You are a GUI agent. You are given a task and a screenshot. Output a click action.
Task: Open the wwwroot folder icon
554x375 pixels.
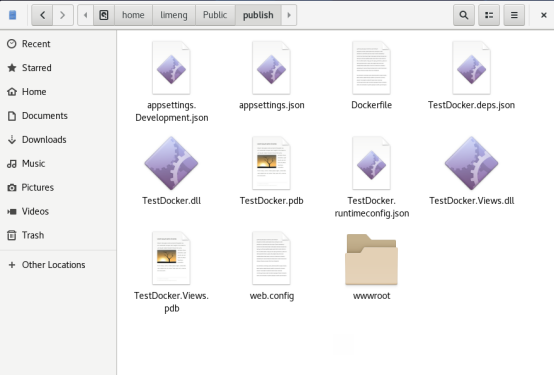pos(371,259)
